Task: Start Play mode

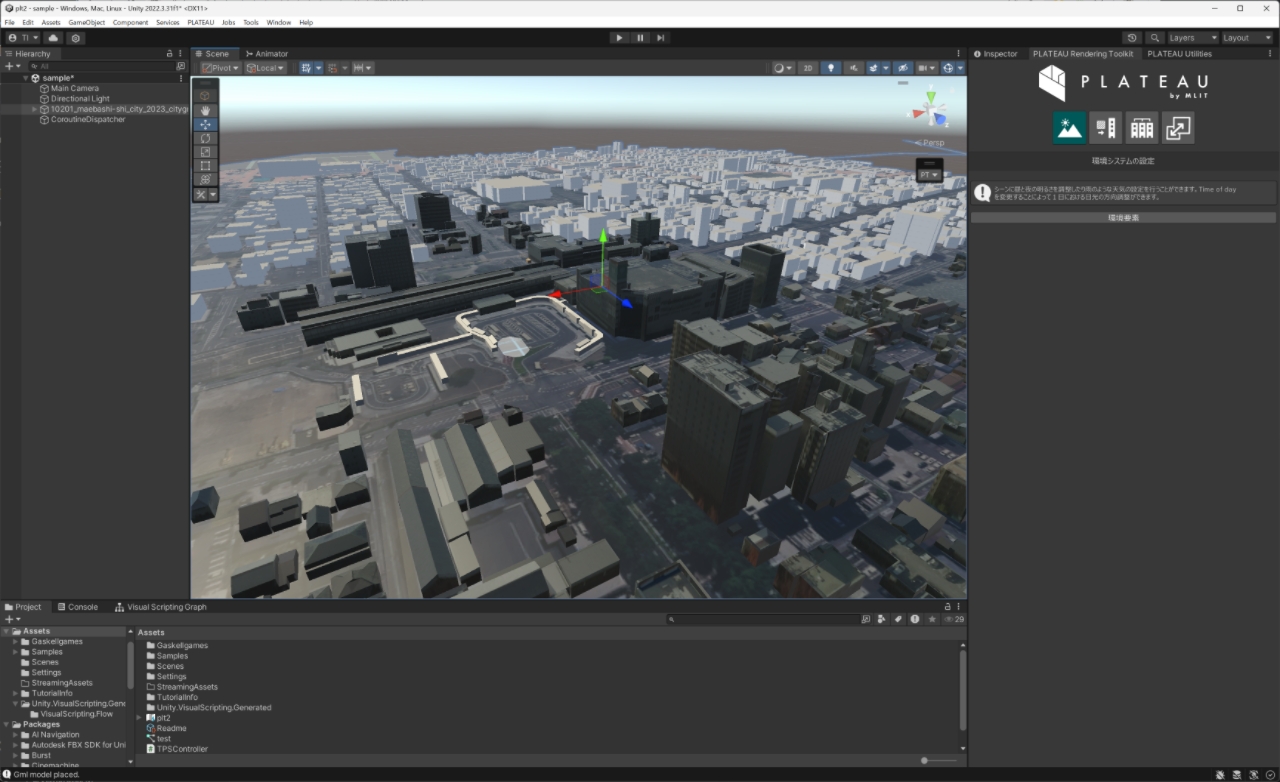Action: [619, 38]
